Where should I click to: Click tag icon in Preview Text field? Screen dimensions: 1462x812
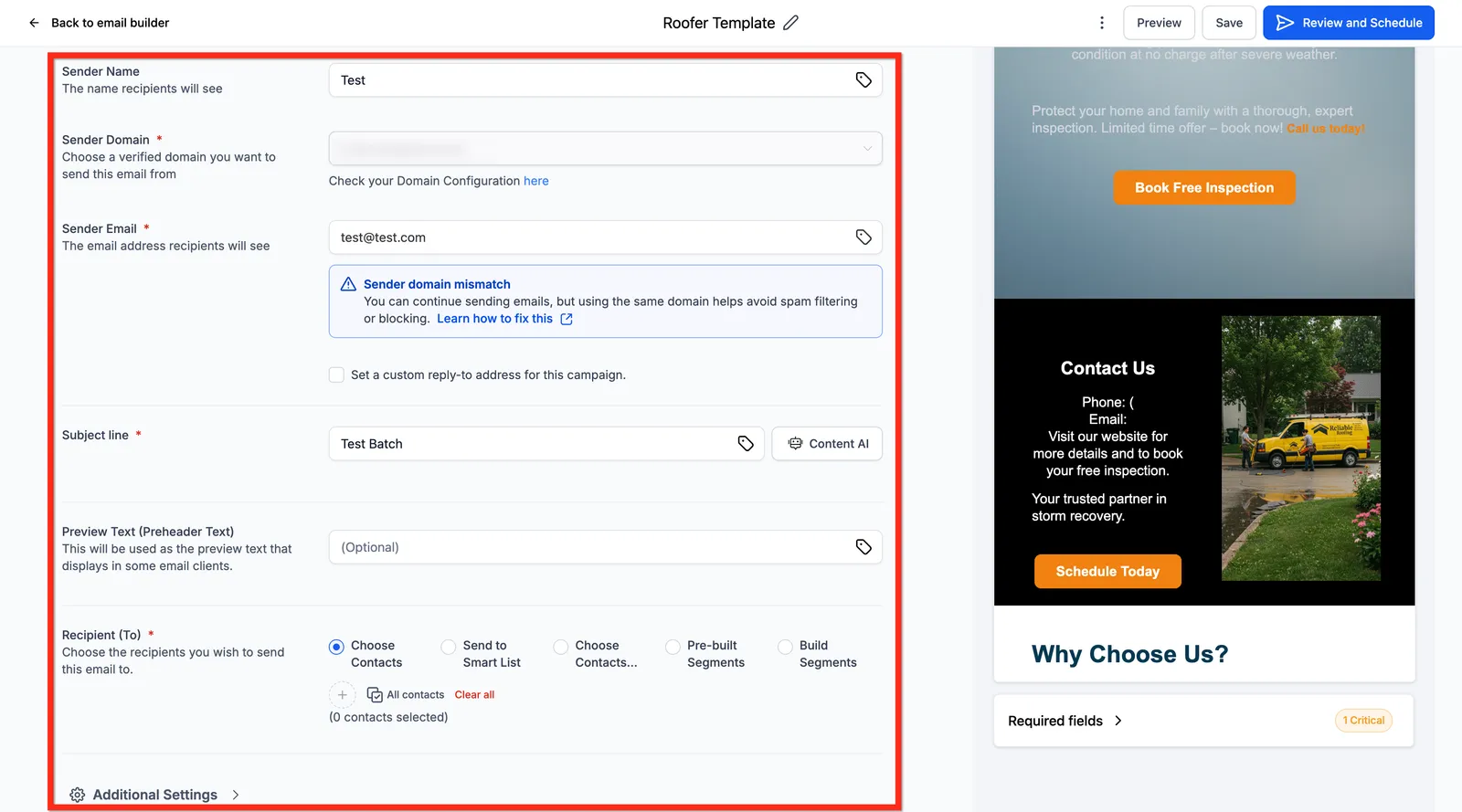point(863,547)
